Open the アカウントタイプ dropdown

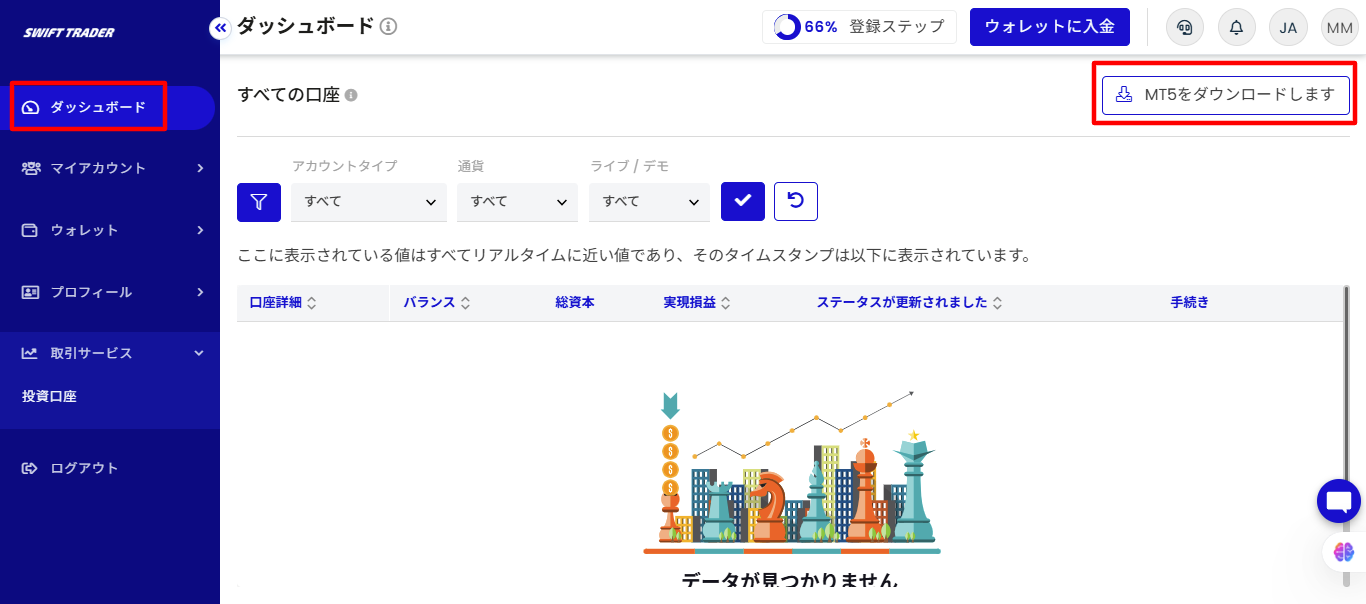368,201
